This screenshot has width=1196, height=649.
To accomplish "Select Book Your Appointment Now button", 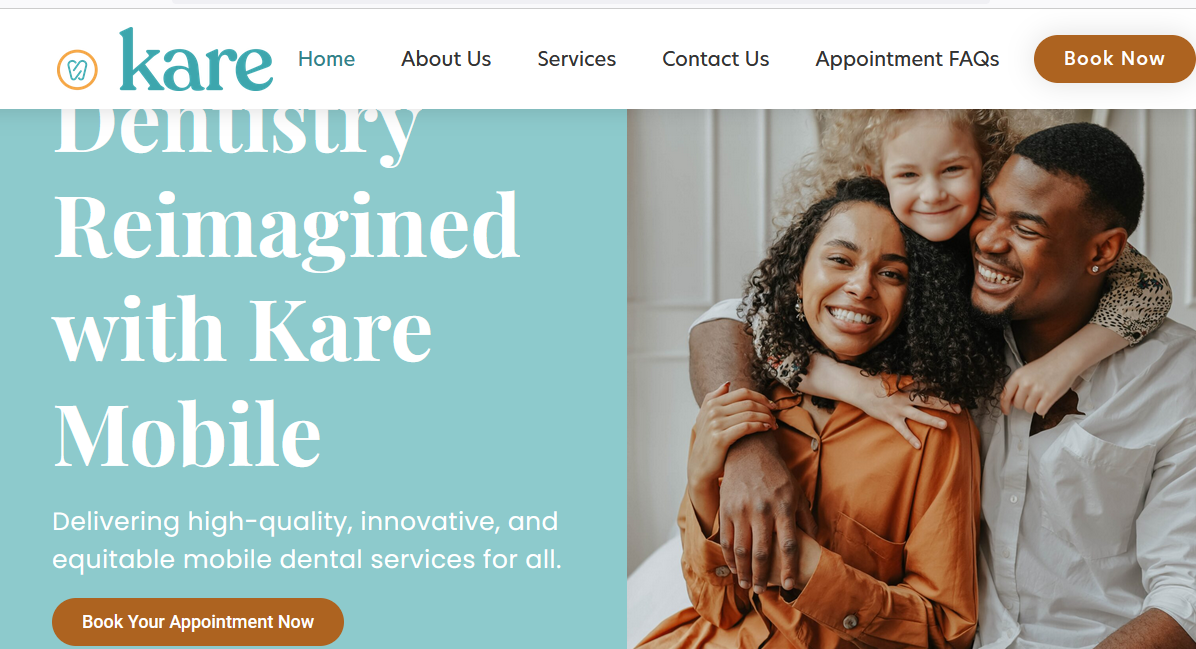I will (198, 622).
